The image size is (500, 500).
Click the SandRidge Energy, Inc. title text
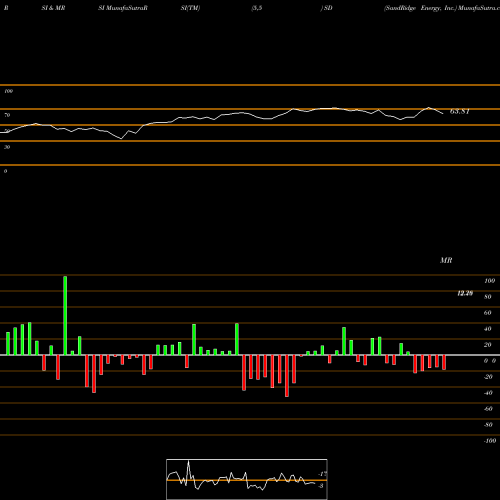pos(420,8)
